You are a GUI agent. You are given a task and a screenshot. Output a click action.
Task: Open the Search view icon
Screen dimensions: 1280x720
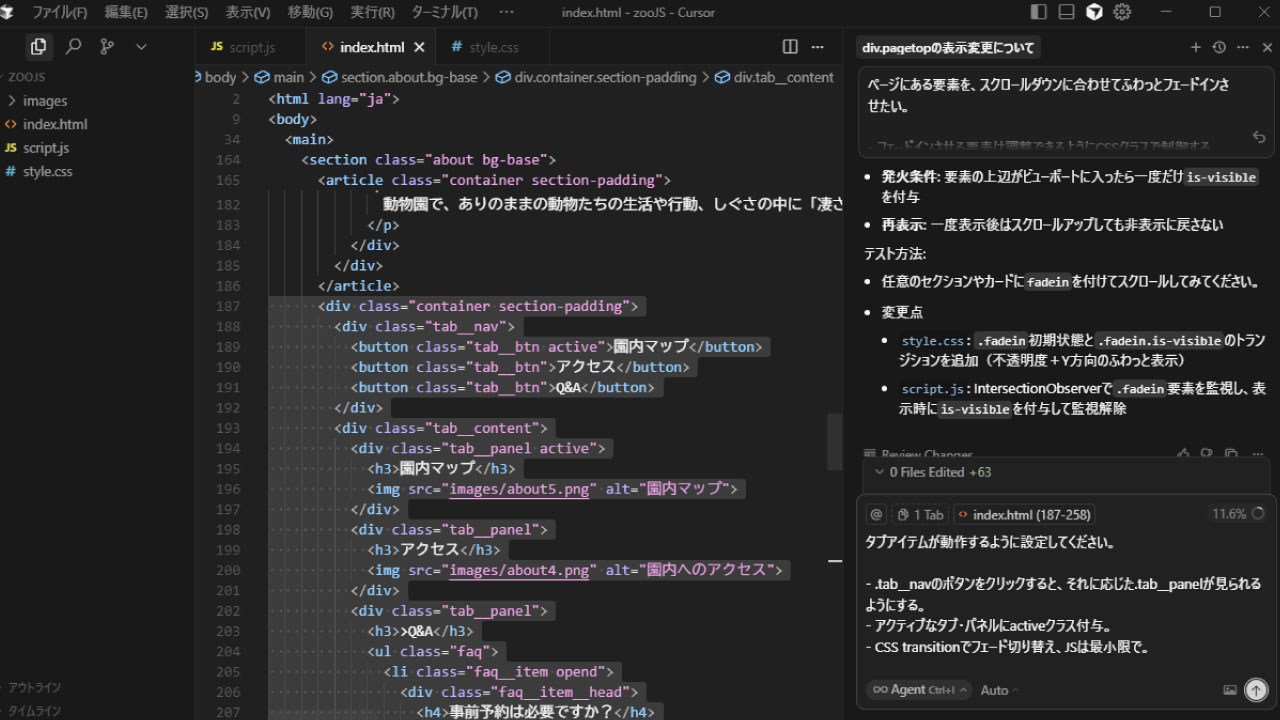(x=73, y=47)
